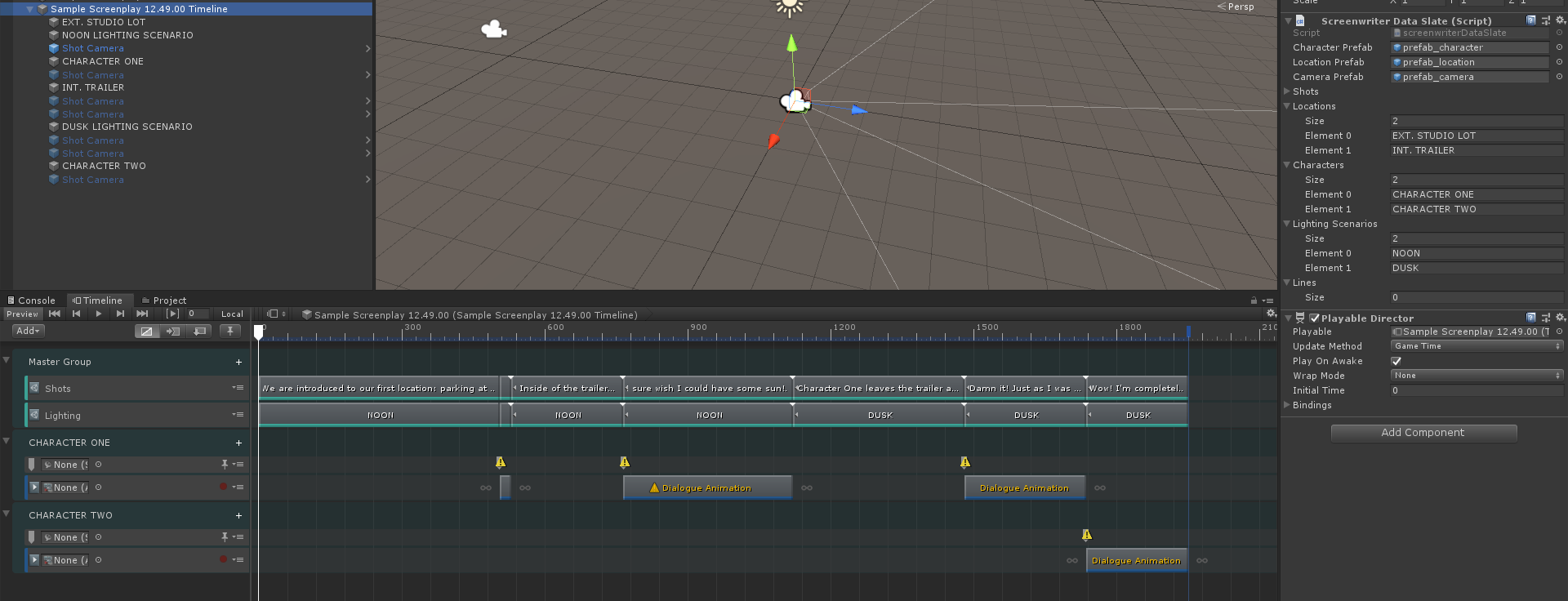Image resolution: width=1568 pixels, height=601 pixels.
Task: Open the Update Method dropdown
Action: pos(1477,346)
